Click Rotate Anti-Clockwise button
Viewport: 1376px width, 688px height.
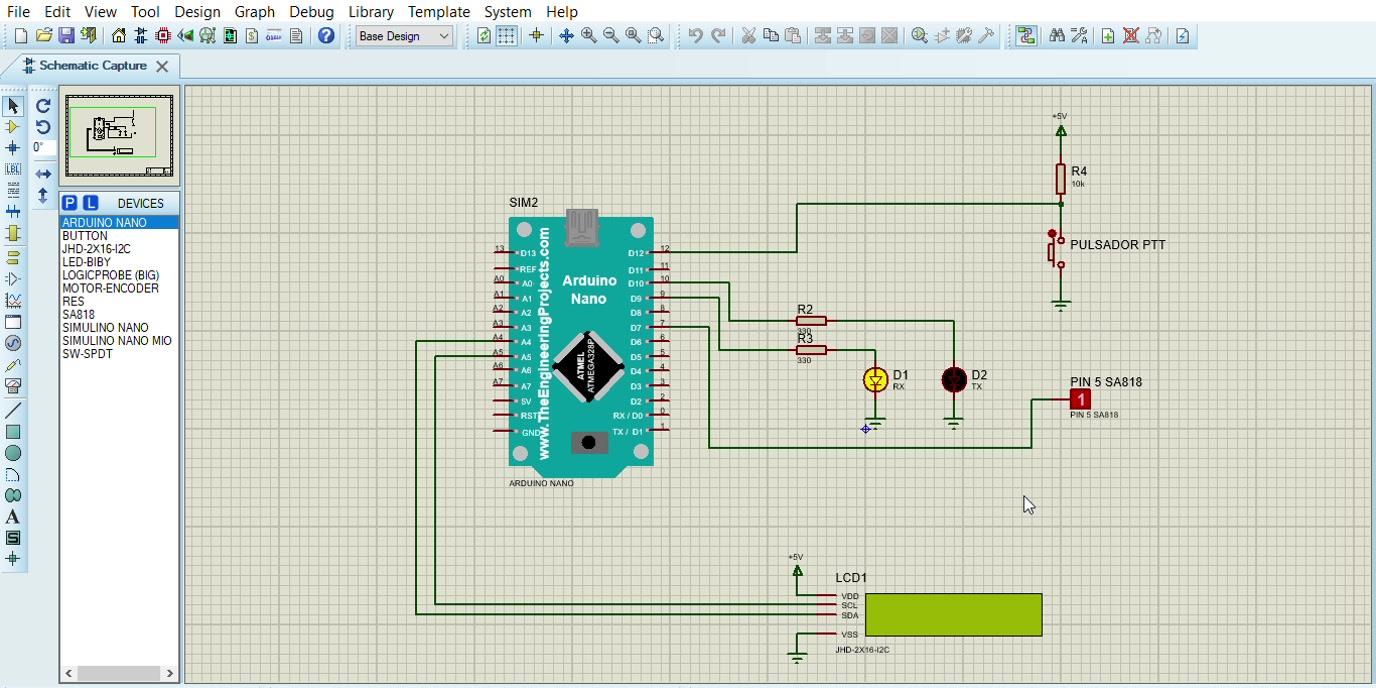point(43,127)
